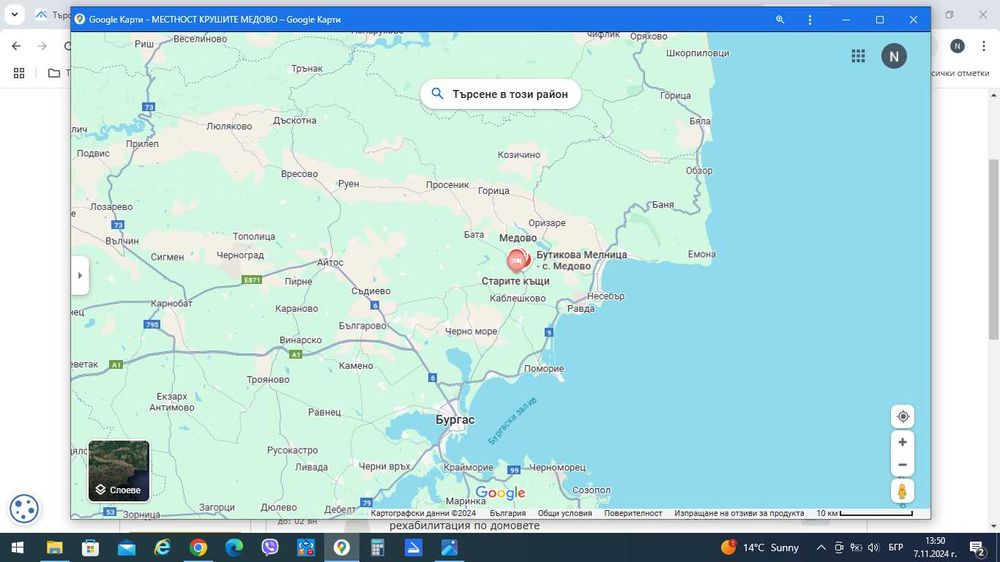Viewport: 1000px width, 562px height.
Task: Open the three-dot menu in the Maps title bar
Action: [x=810, y=20]
